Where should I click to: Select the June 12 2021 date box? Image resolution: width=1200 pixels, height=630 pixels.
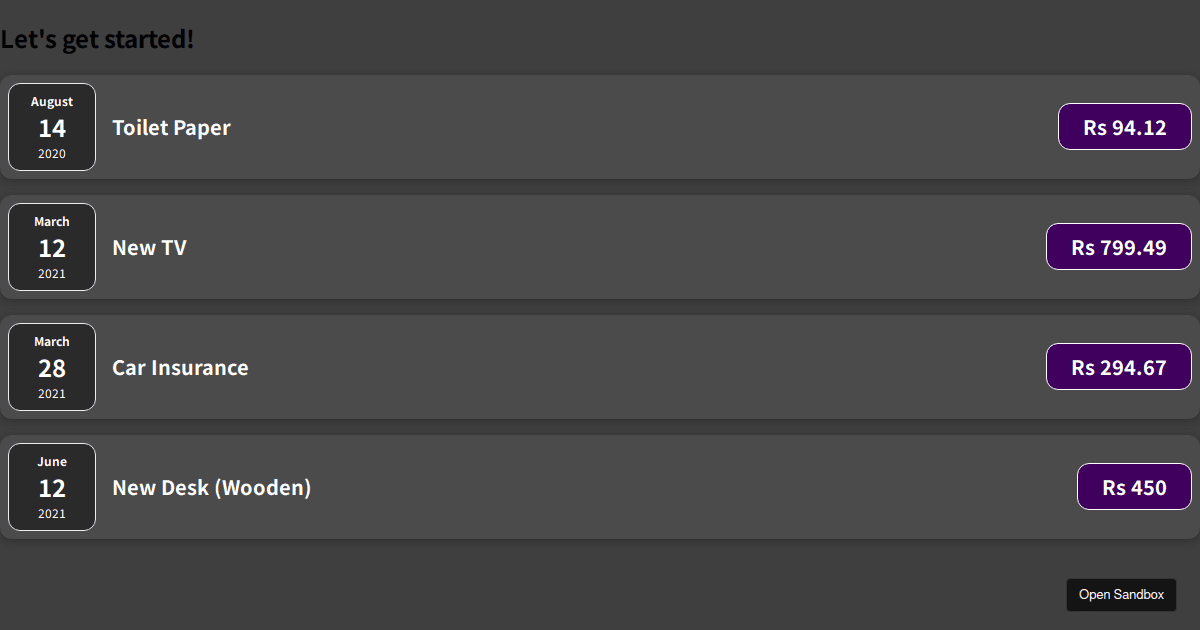coord(52,487)
